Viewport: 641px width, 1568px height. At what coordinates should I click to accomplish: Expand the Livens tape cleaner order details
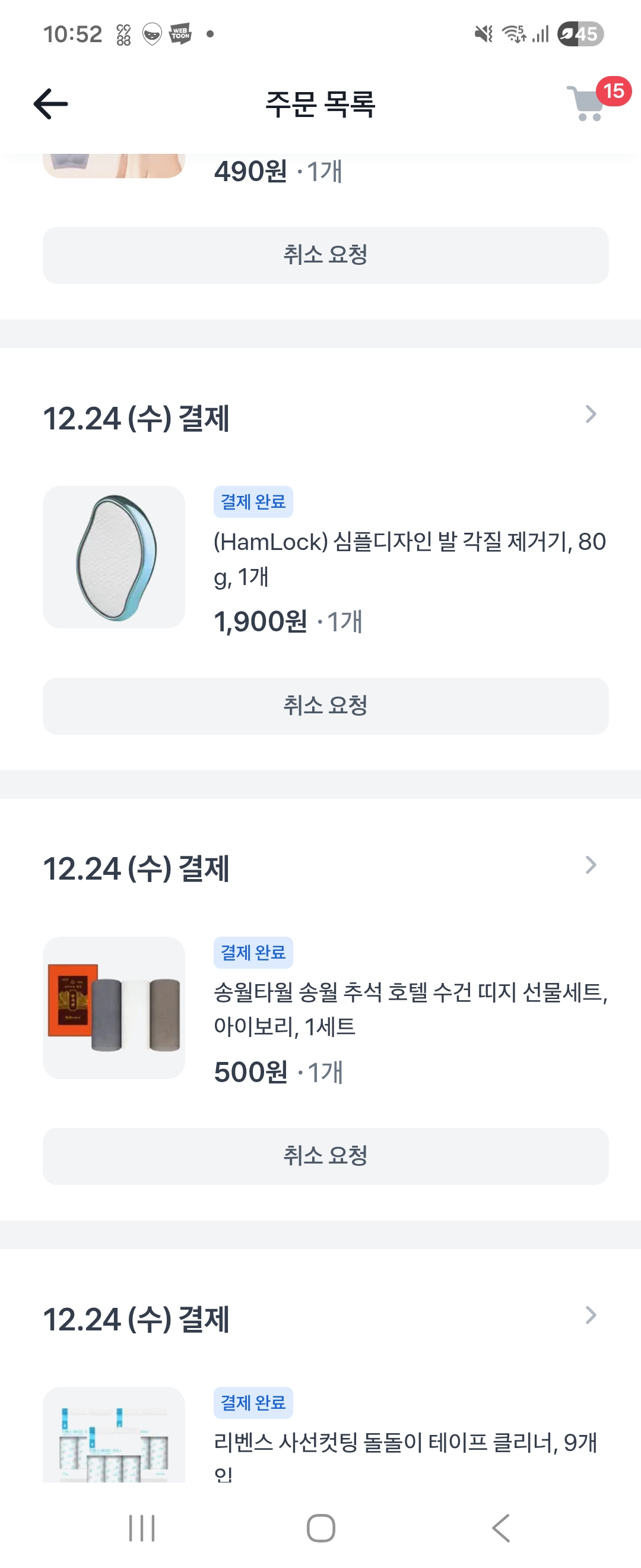(590, 1316)
